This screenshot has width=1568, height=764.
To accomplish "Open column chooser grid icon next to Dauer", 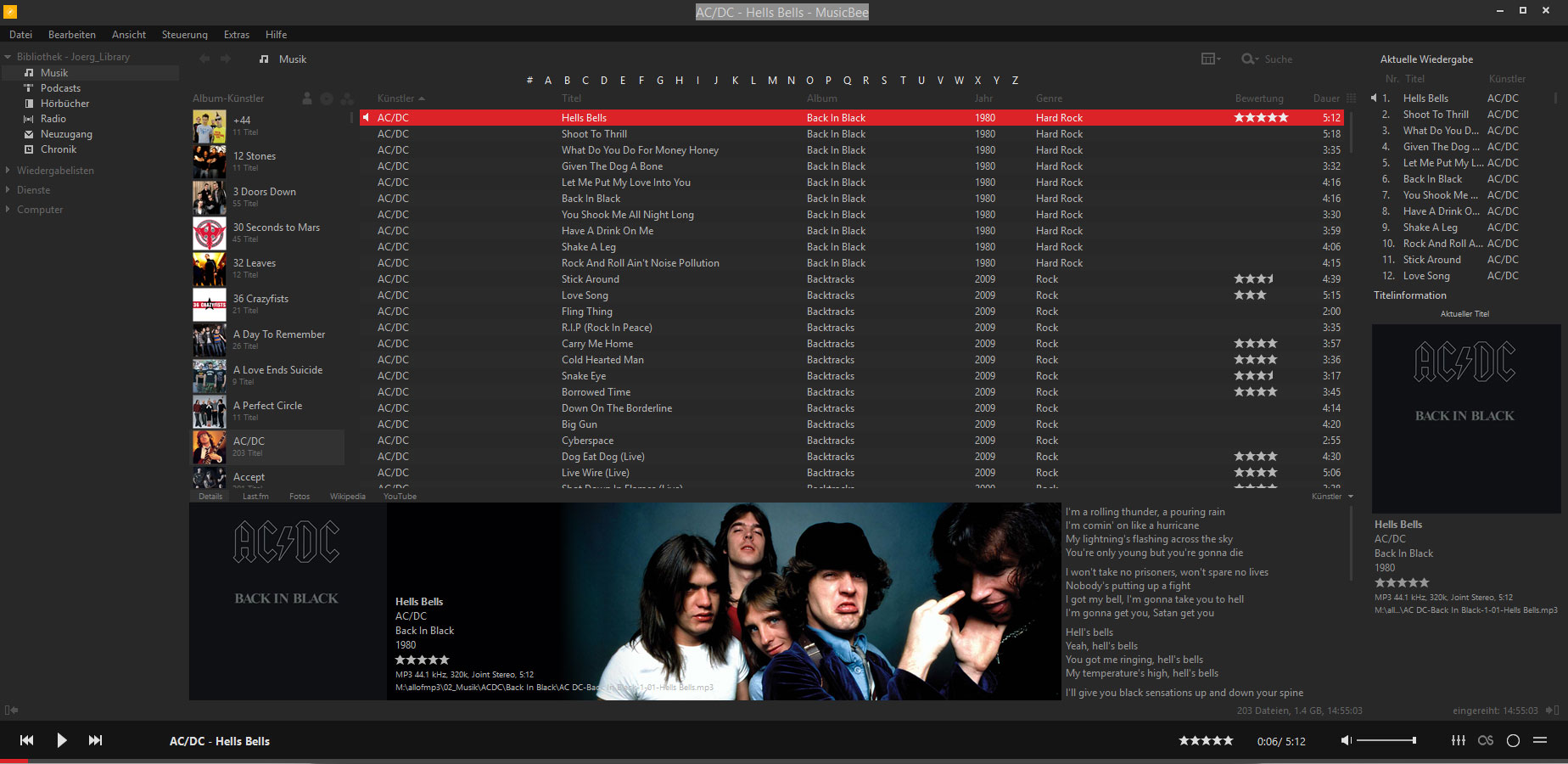I will [1352, 98].
